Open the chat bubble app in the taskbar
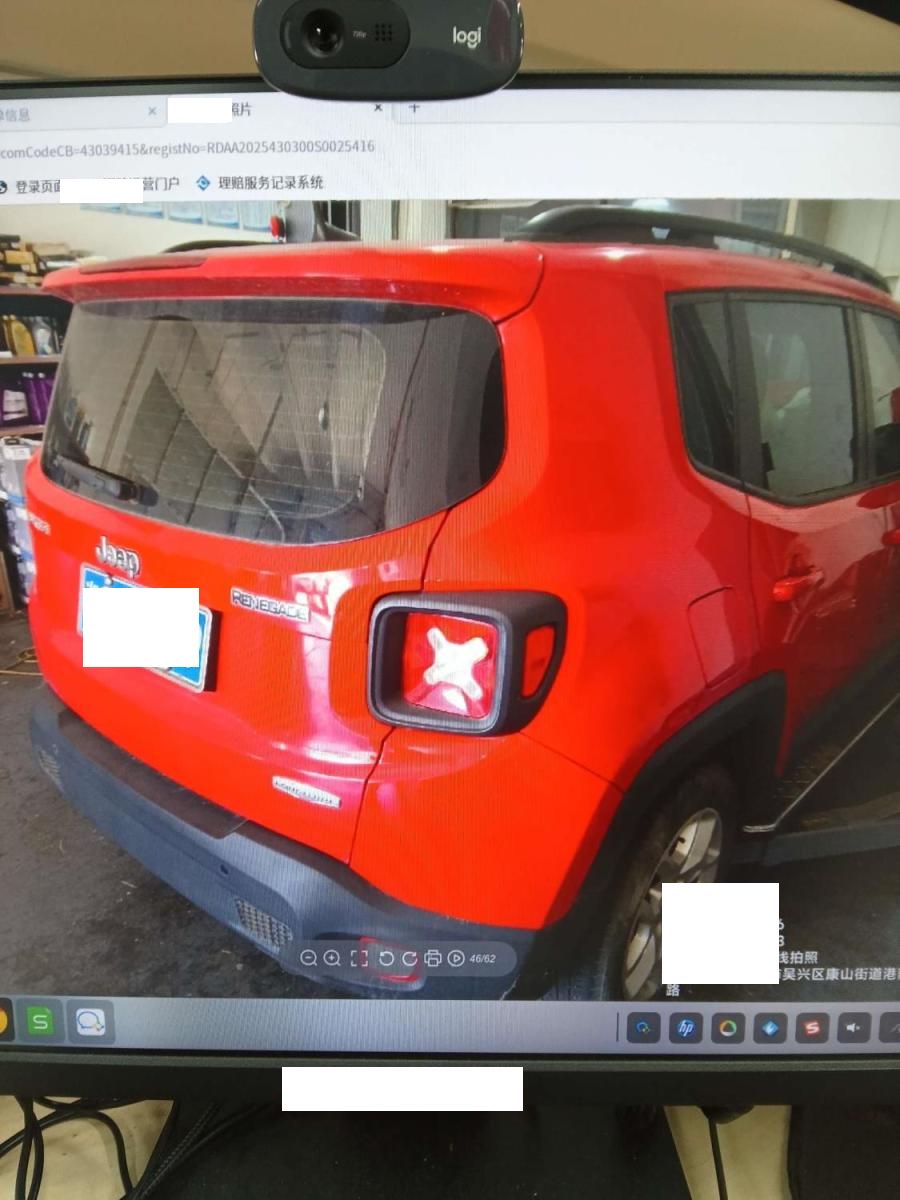Image resolution: width=900 pixels, height=1200 pixels. pyautogui.click(x=91, y=1022)
